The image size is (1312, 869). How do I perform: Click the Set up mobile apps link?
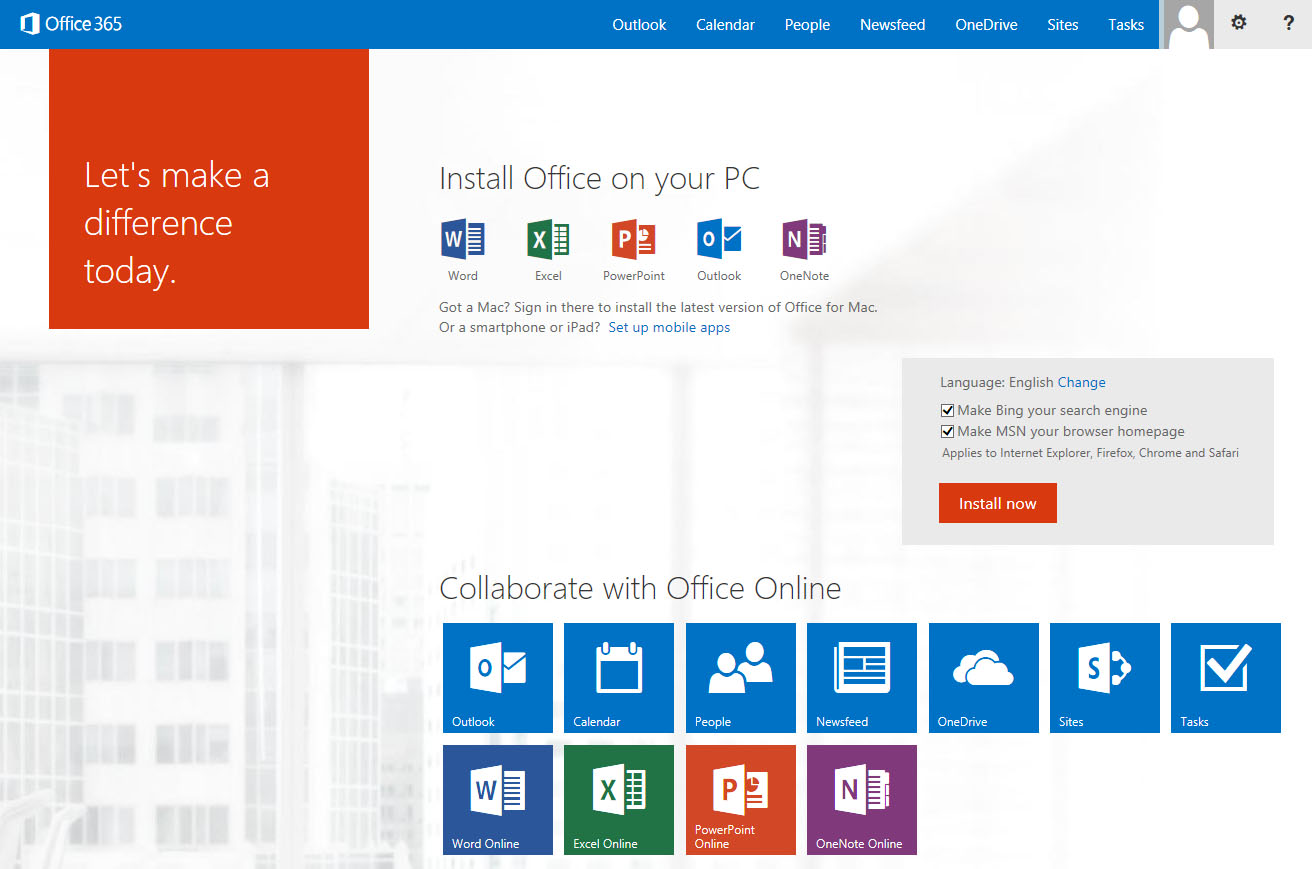coord(669,327)
